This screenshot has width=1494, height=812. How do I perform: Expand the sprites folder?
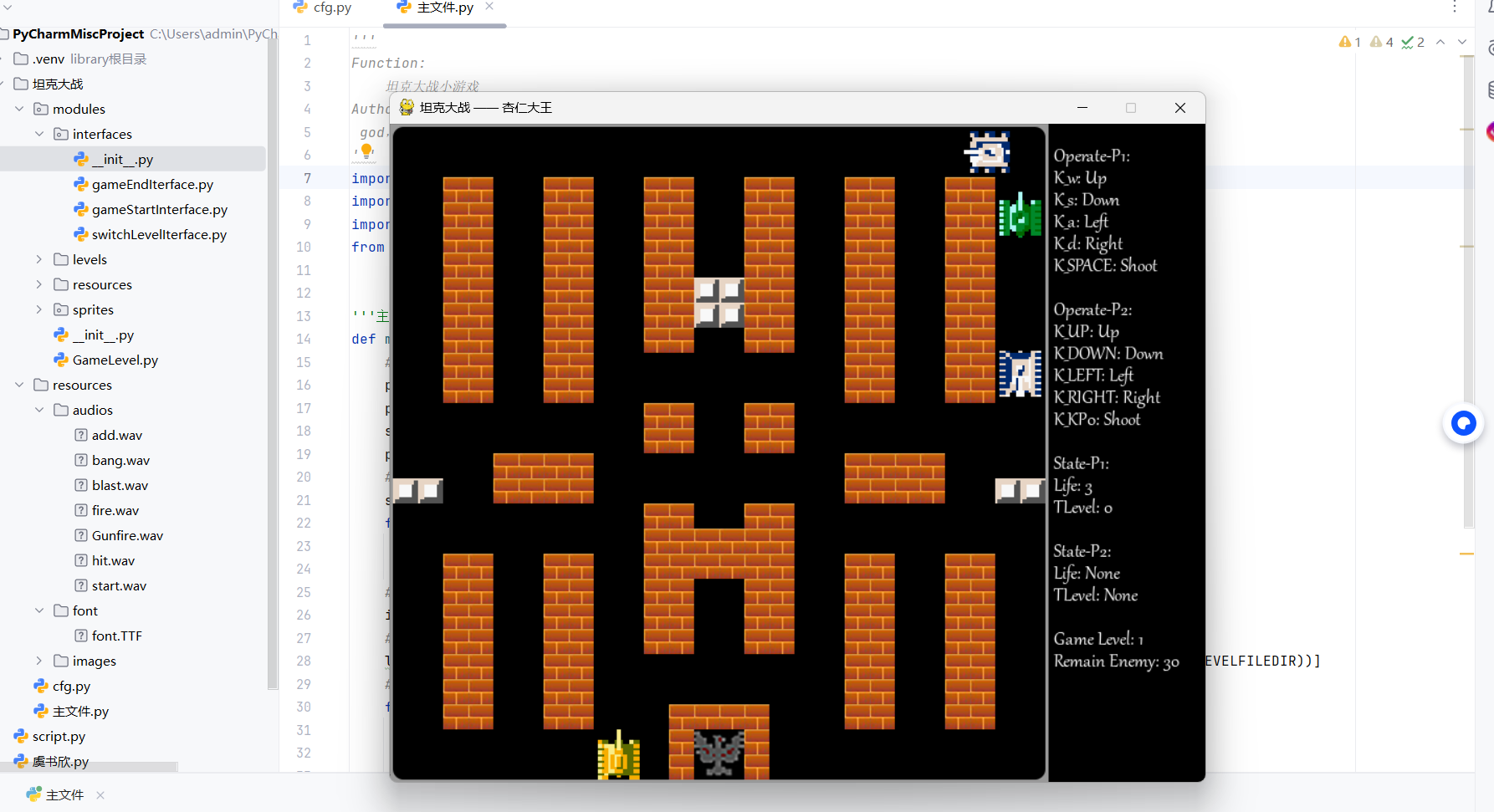(x=39, y=309)
